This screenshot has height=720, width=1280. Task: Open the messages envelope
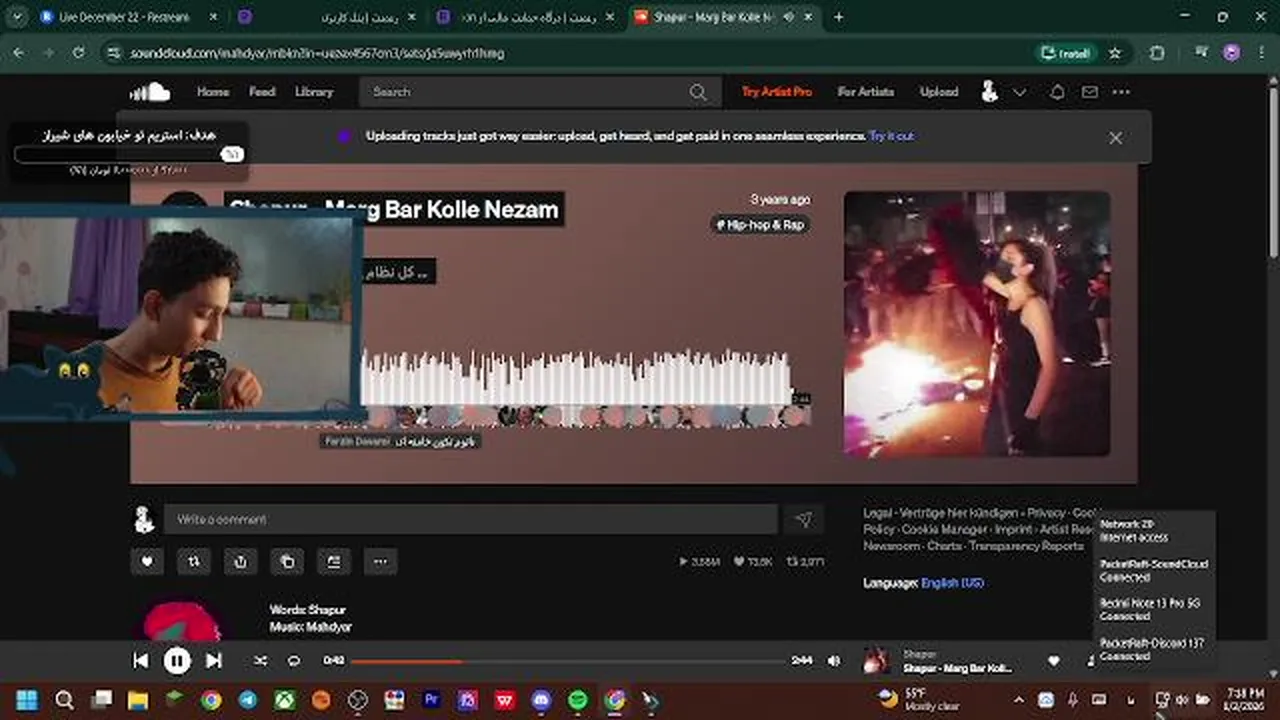(x=1090, y=92)
